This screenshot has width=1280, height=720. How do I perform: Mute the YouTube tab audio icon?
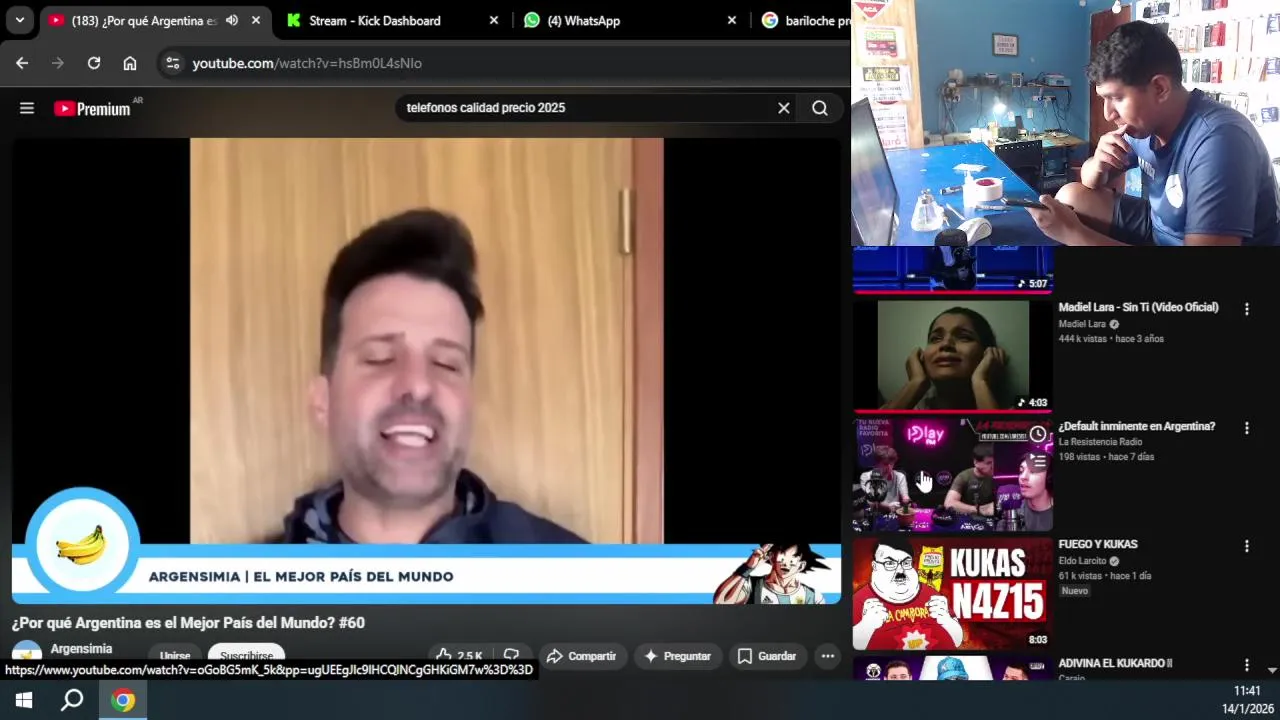pos(232,20)
